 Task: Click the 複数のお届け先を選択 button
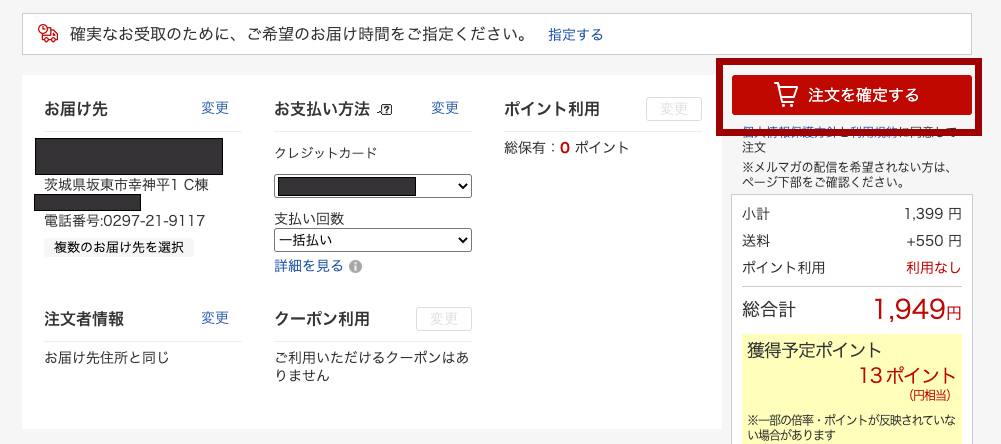[x=119, y=247]
